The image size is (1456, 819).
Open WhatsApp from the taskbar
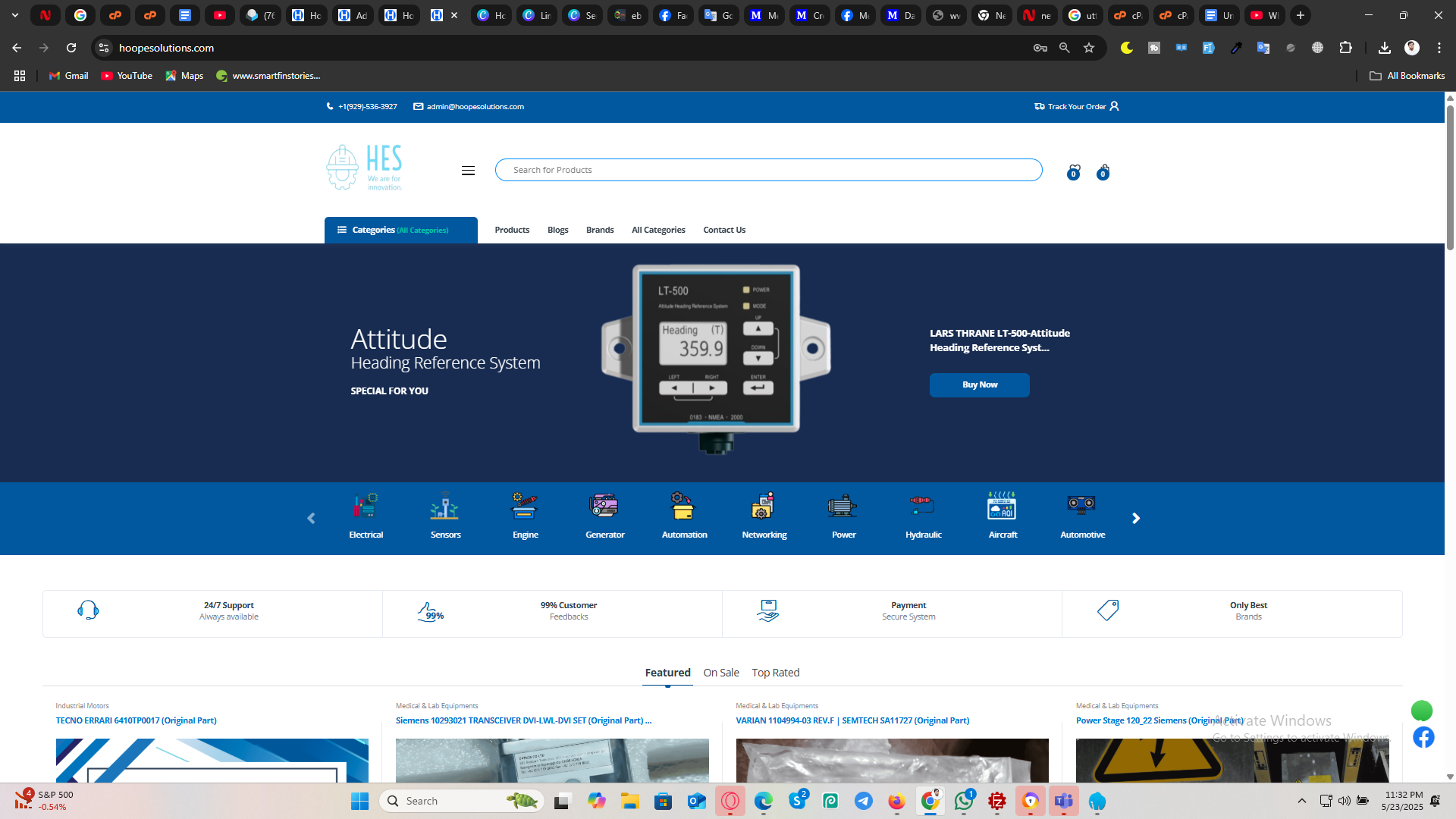click(964, 801)
